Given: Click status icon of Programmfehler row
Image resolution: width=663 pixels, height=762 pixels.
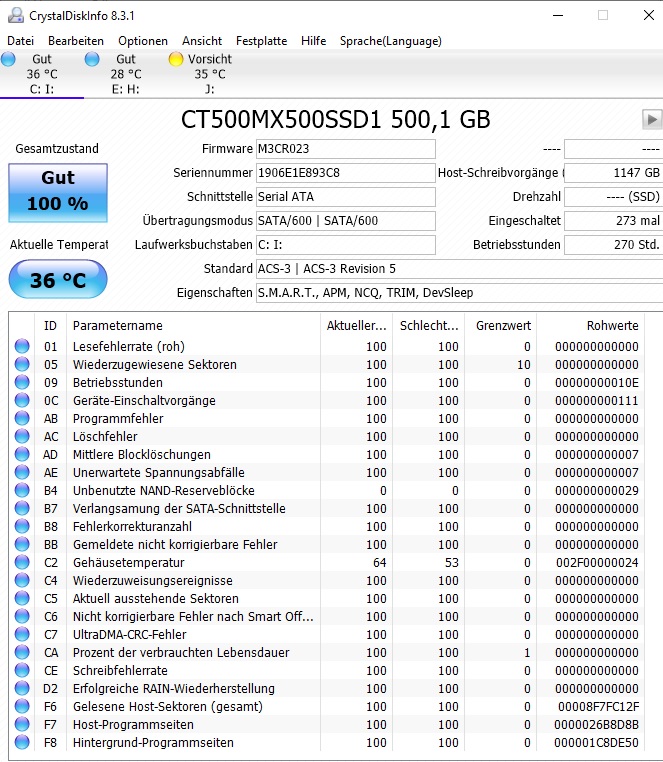Looking at the screenshot, I should 22,418.
